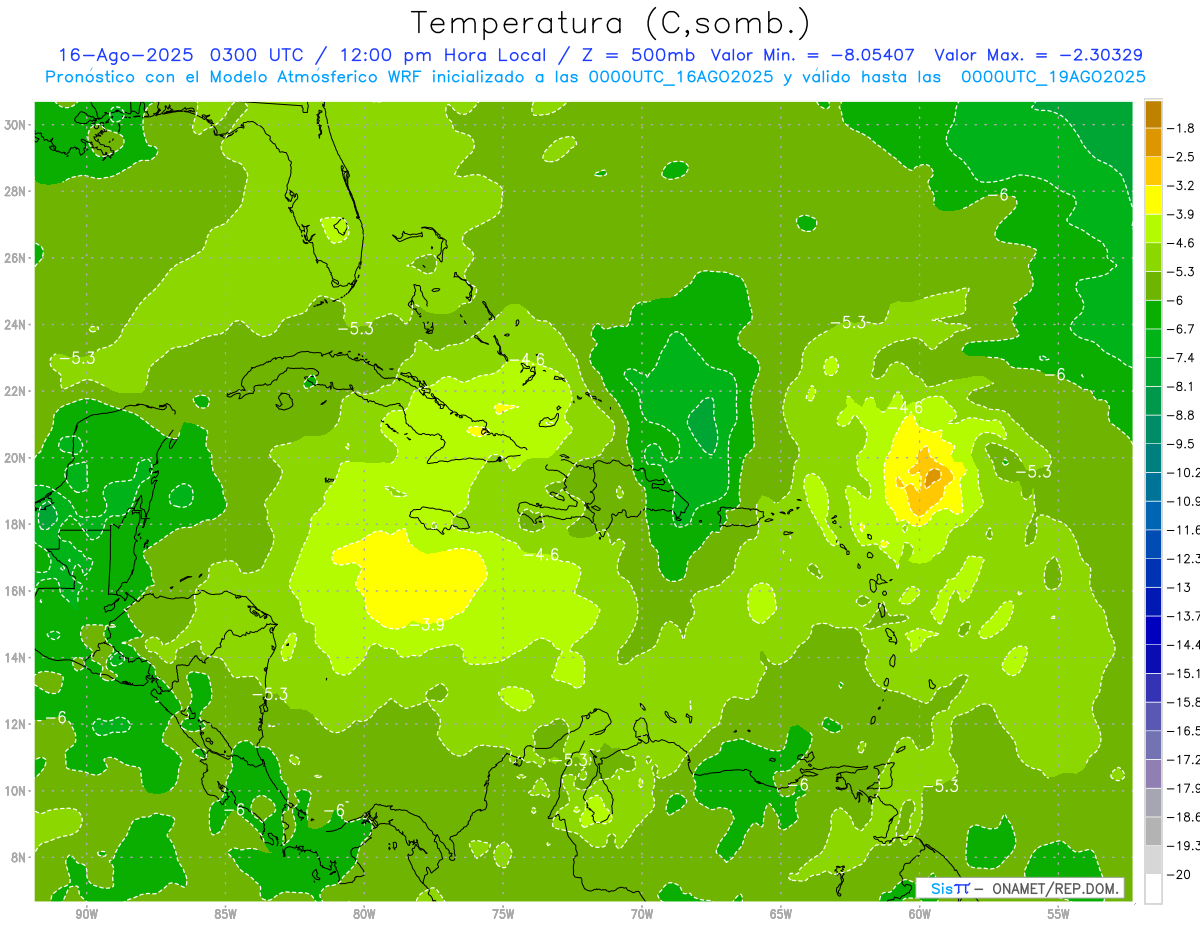The width and height of the screenshot is (1200, 927).
Task: Click the legend value "-6.7"
Action: click(x=1182, y=328)
